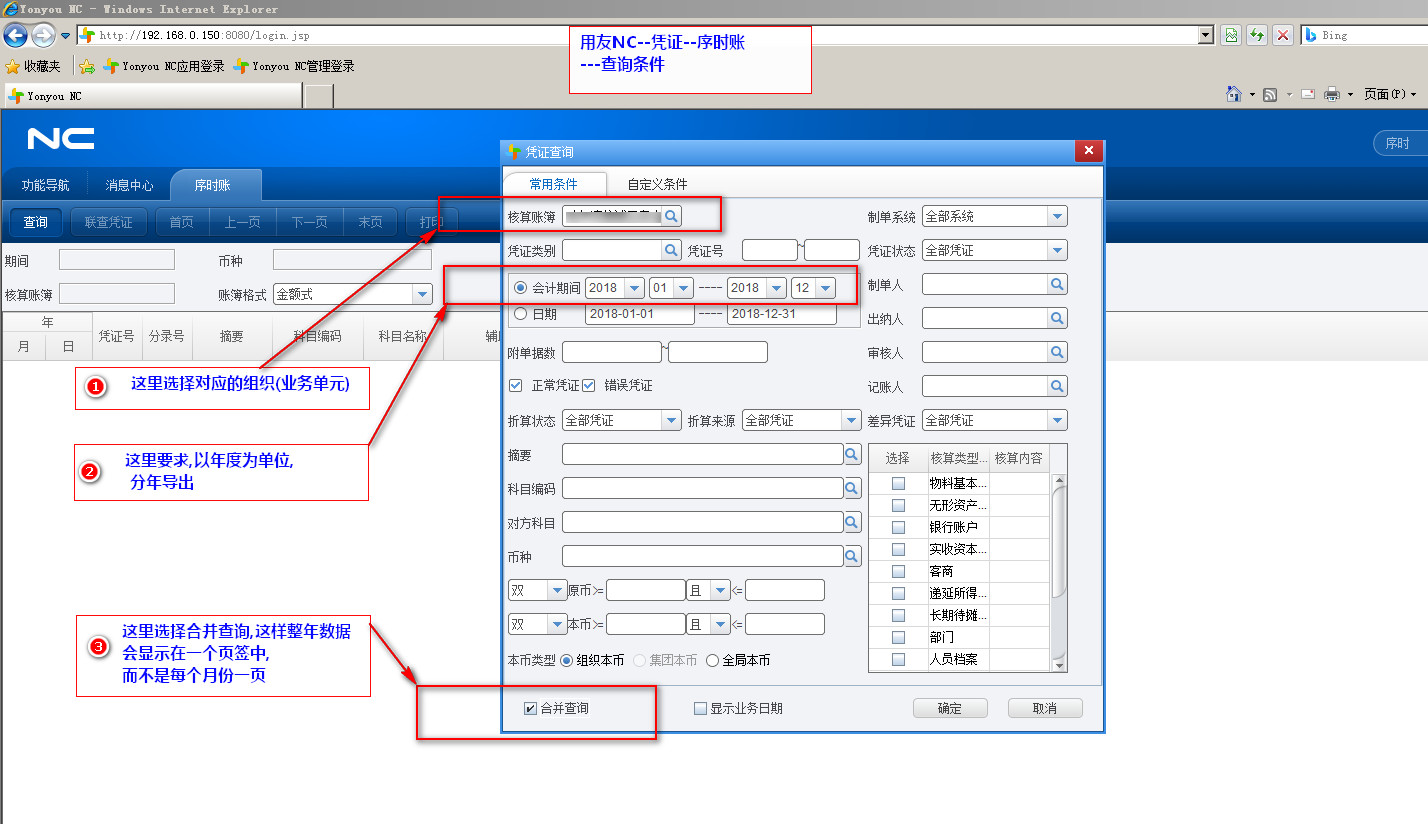Click the Internet Explorer back arrow button
This screenshot has height=824, width=1428.
coord(15,36)
